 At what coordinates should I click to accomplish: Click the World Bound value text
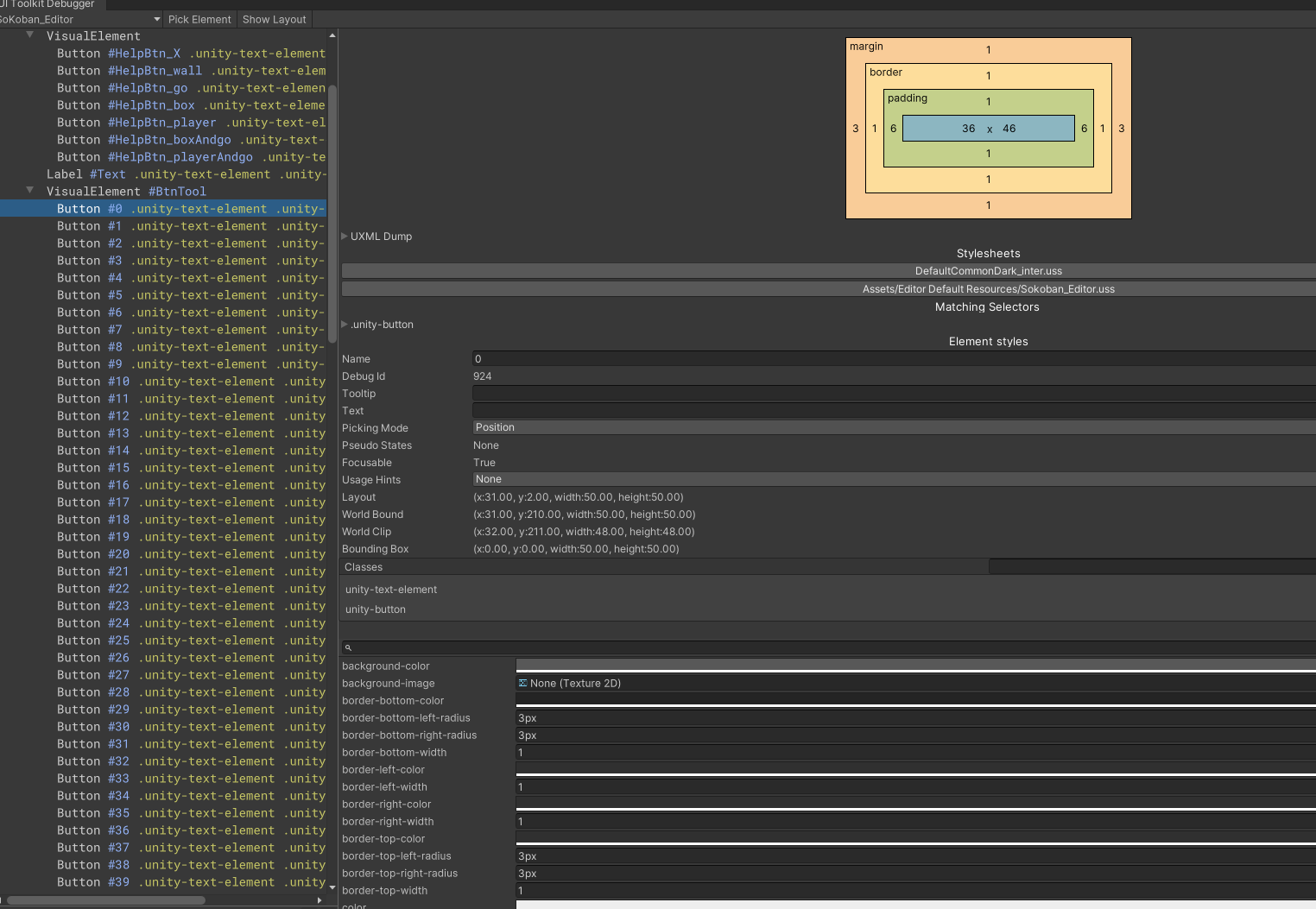tap(585, 514)
